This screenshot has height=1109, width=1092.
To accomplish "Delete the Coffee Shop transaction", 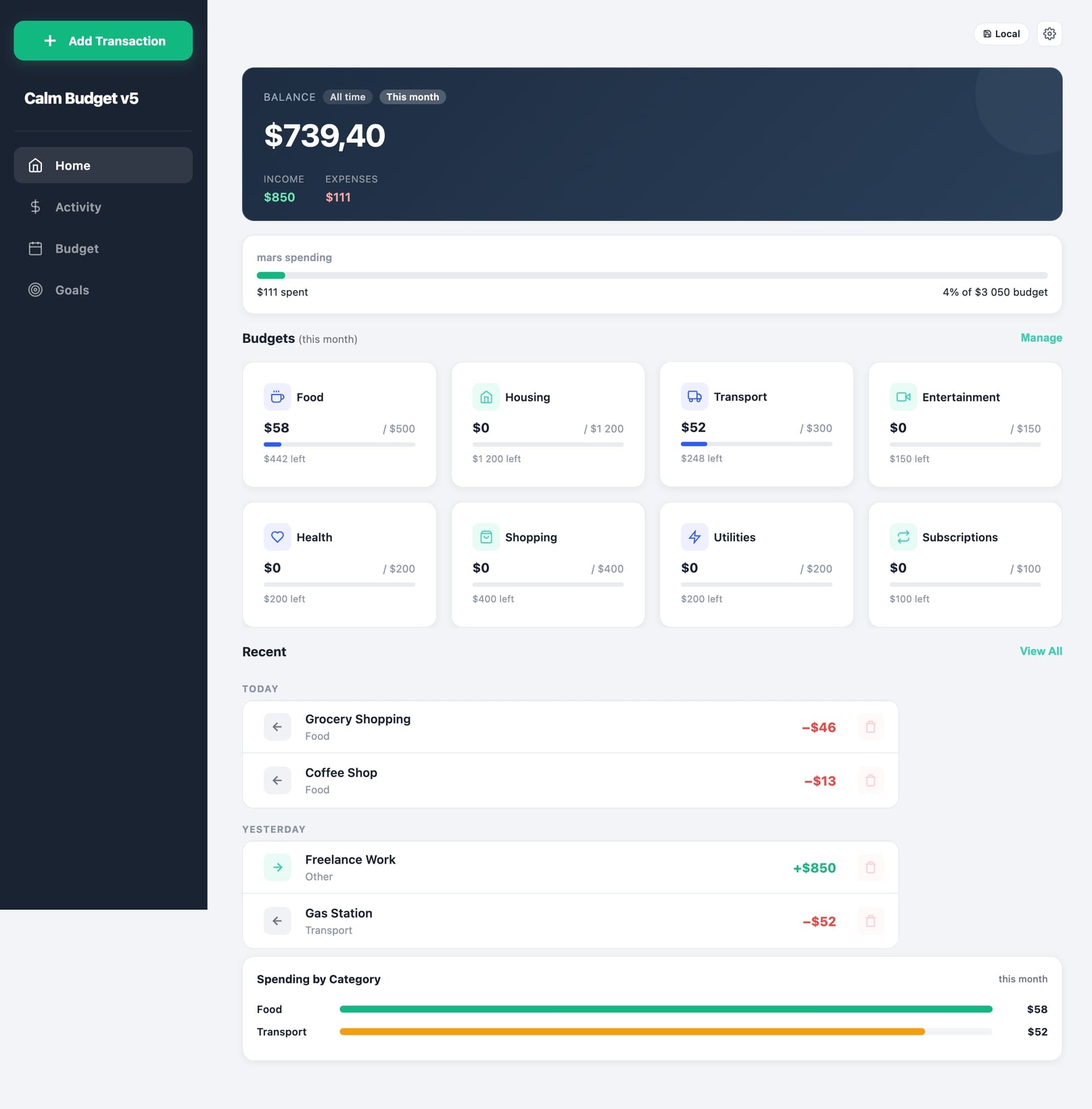I will [x=870, y=780].
